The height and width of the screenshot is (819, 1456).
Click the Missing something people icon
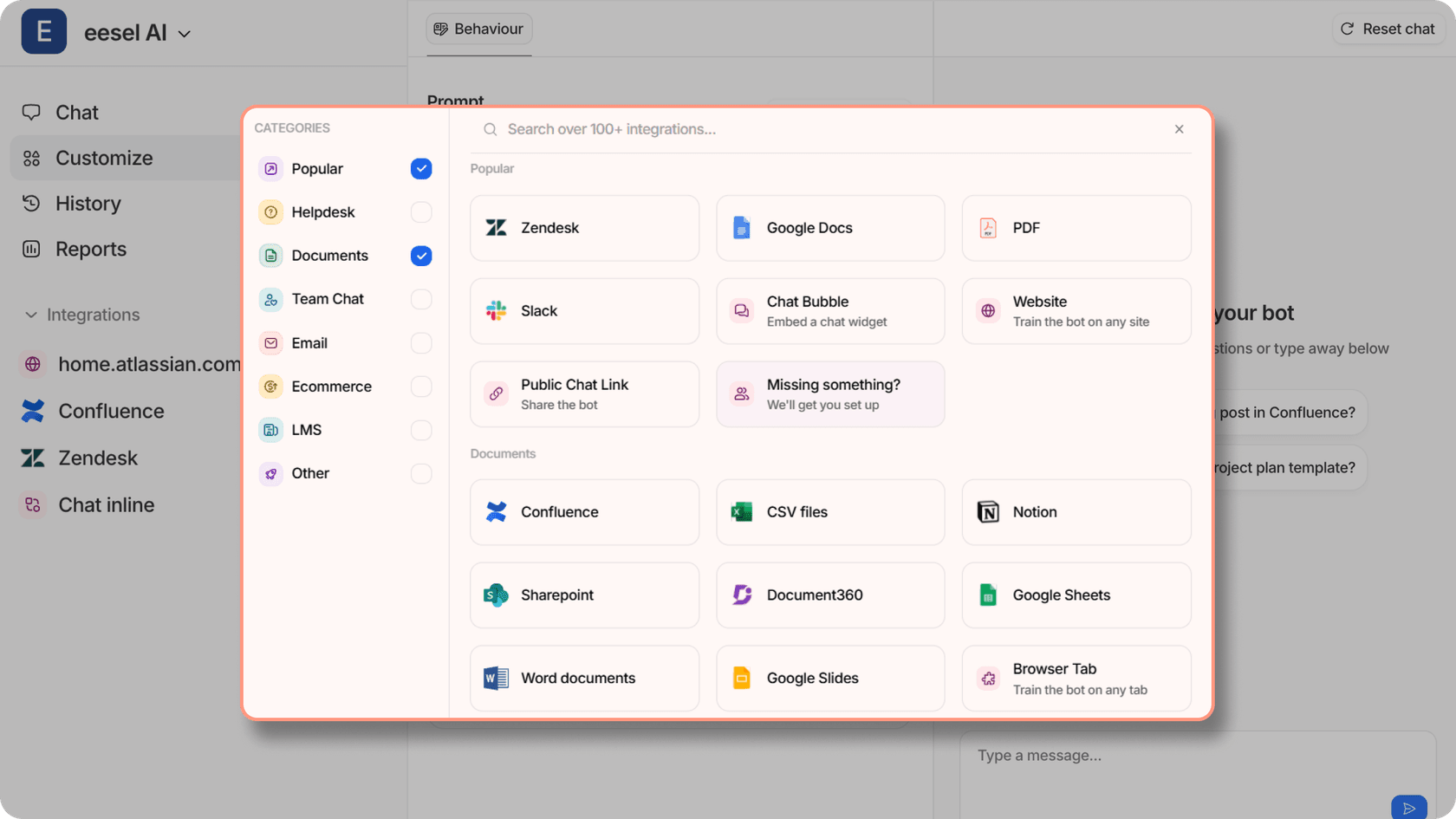tap(742, 394)
